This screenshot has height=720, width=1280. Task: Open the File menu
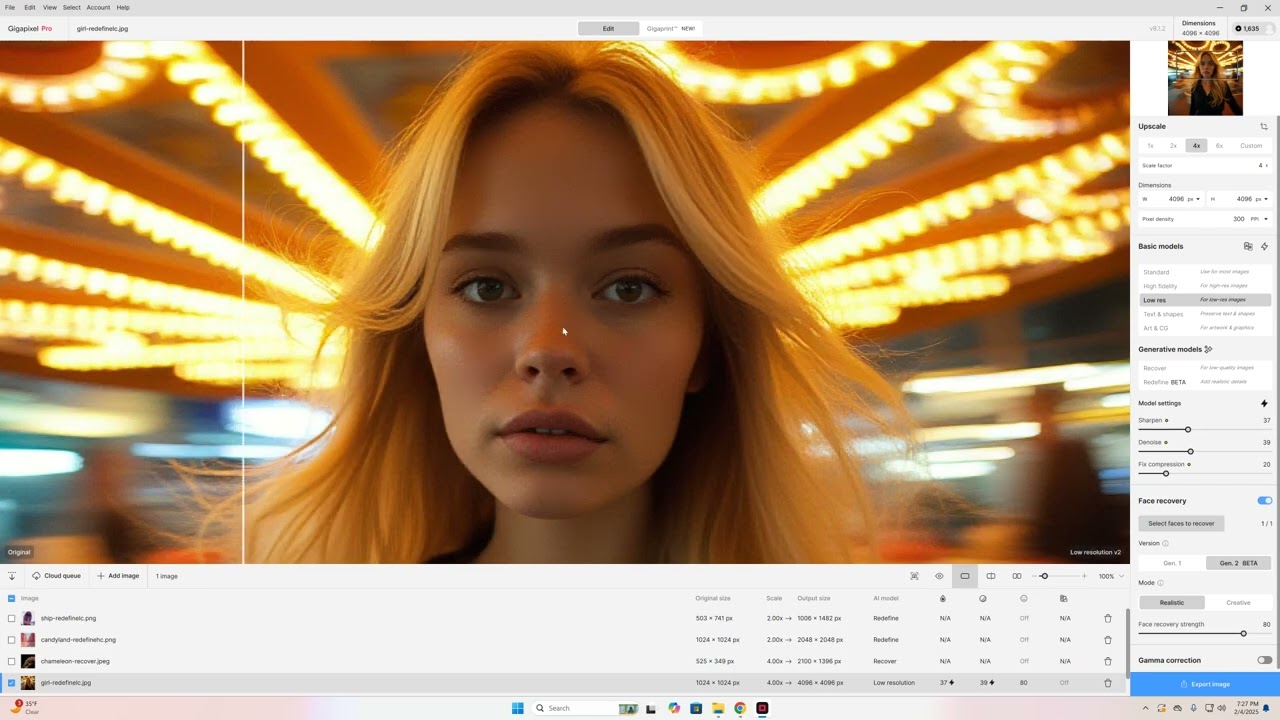pyautogui.click(x=10, y=7)
